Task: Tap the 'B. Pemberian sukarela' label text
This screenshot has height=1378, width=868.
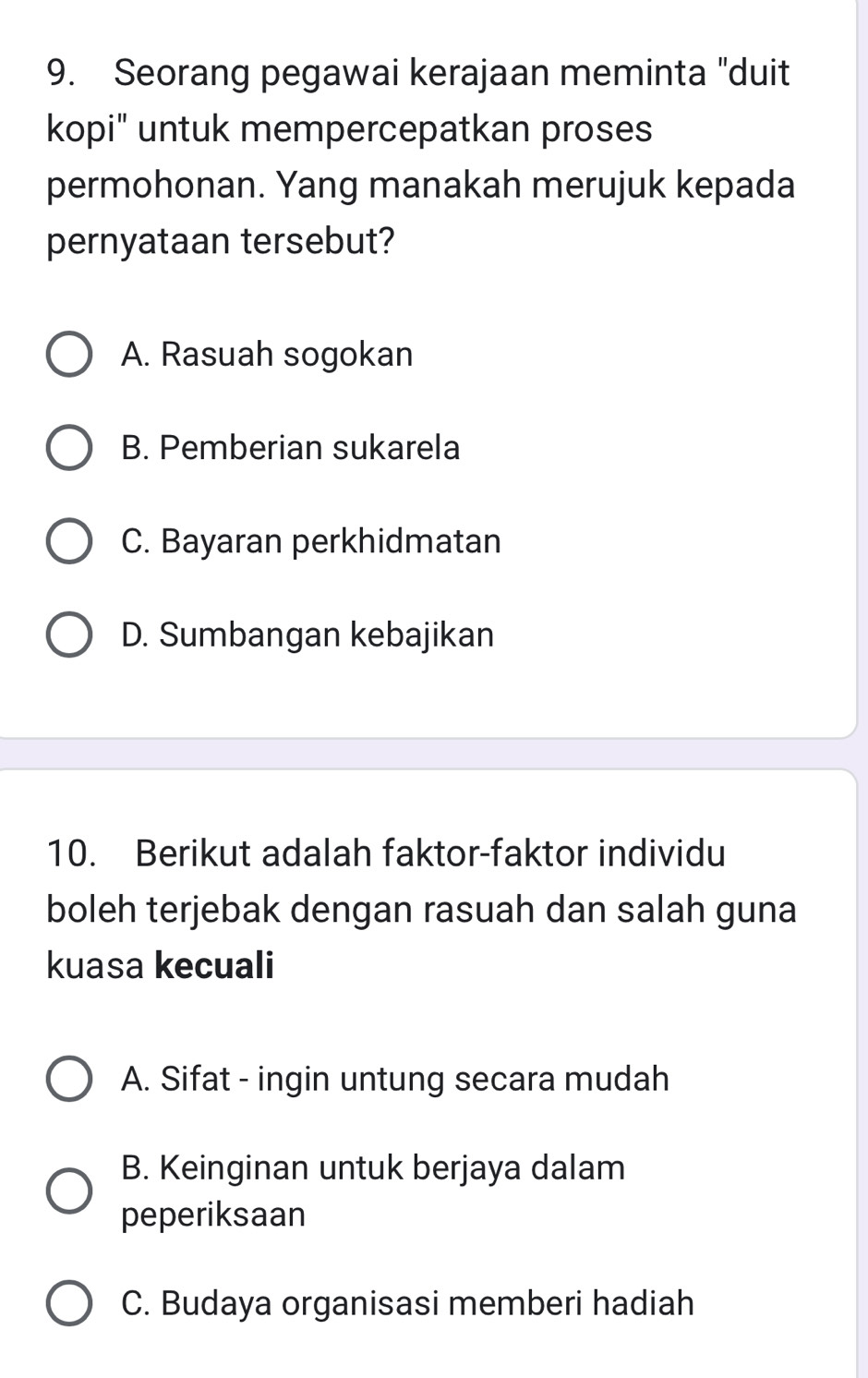Action: pos(290,448)
